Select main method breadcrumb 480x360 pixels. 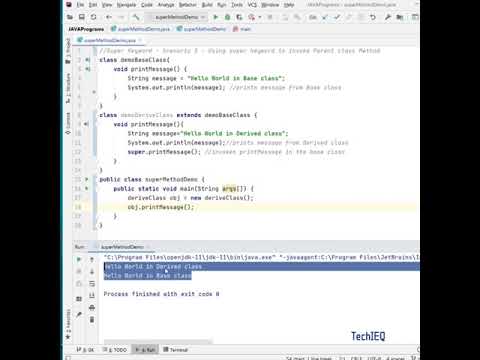point(242,29)
